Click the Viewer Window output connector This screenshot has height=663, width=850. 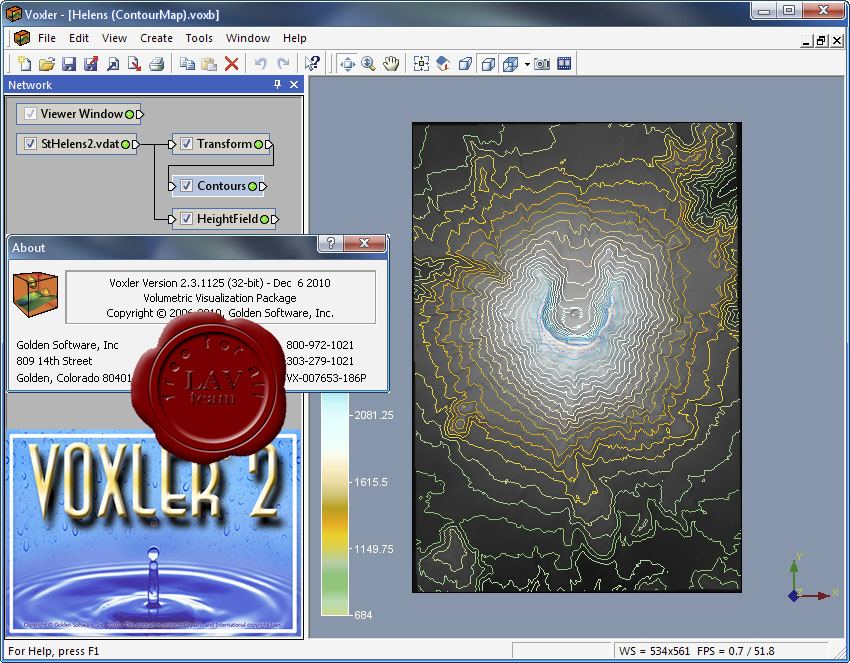pos(140,114)
